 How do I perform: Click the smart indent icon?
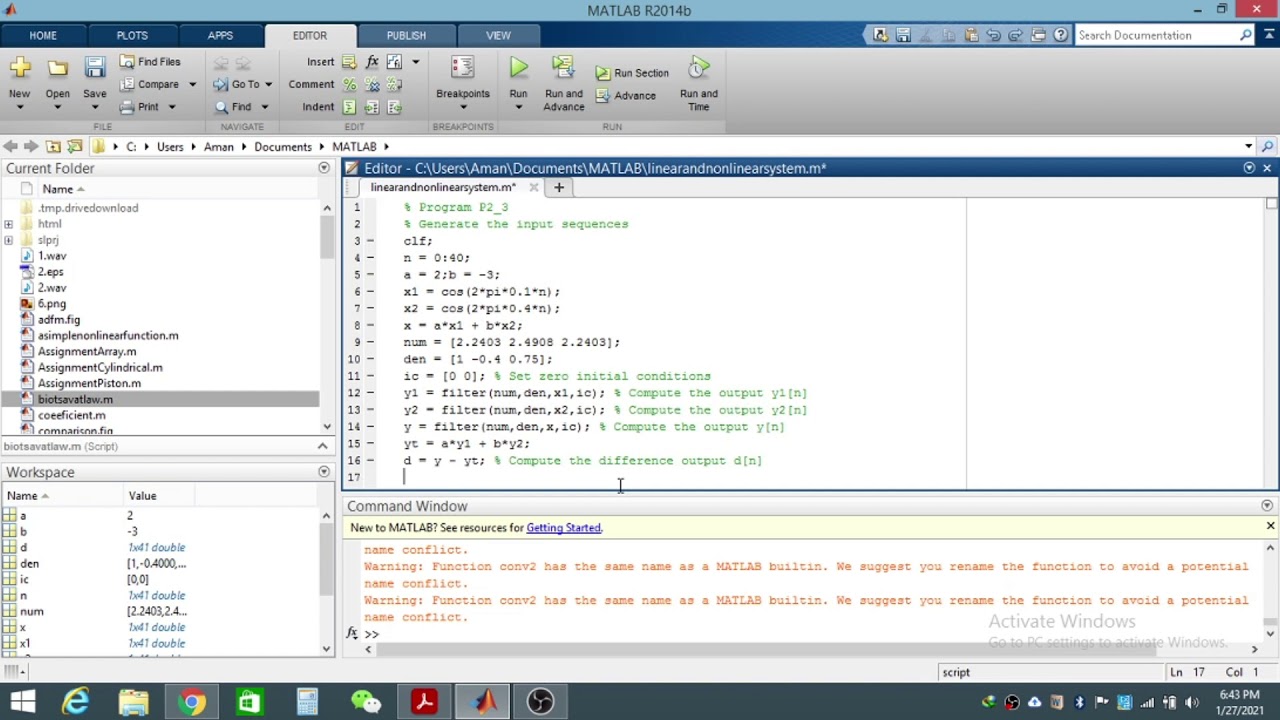coord(349,107)
